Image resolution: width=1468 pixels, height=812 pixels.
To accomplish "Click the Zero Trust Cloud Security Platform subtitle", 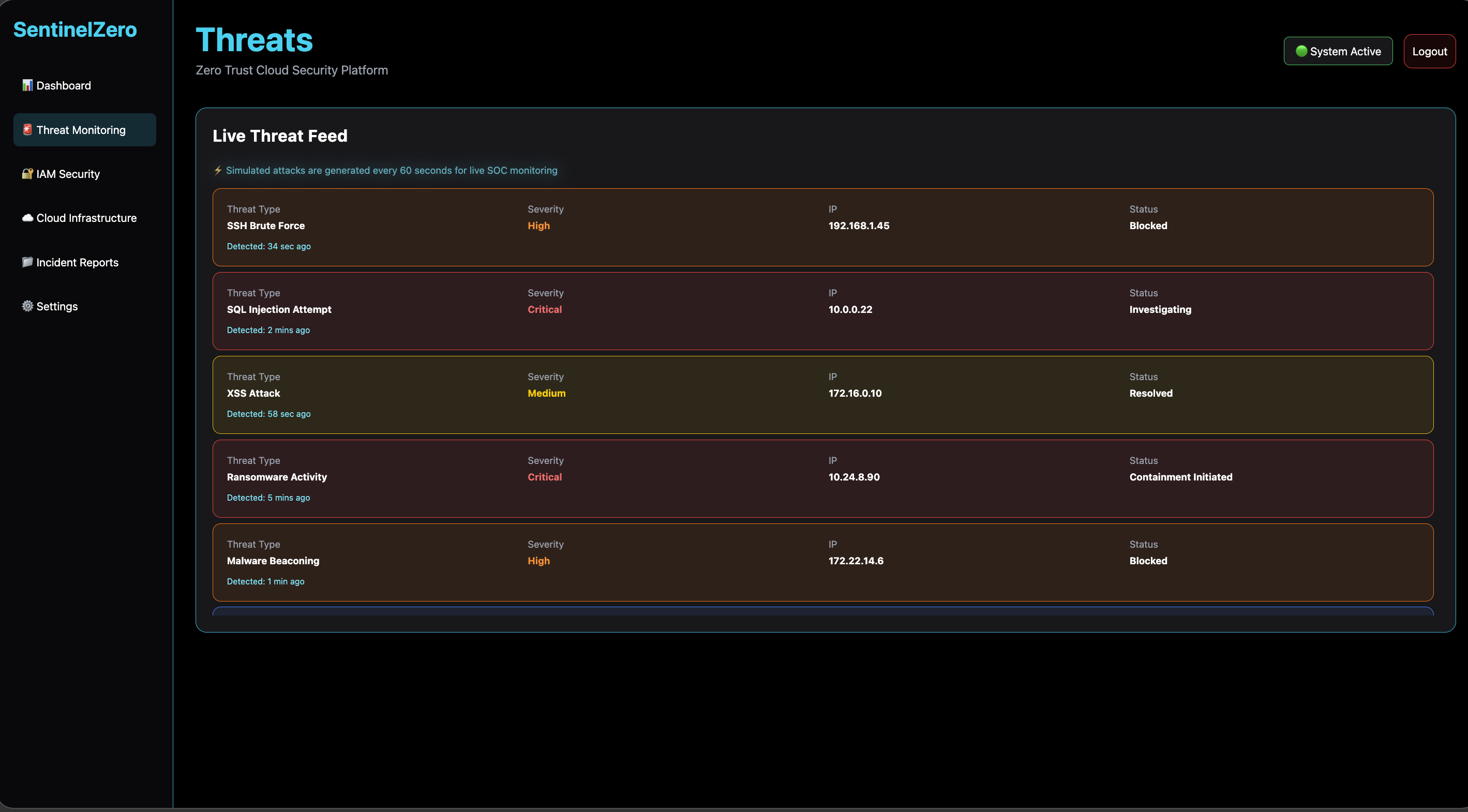I will (x=292, y=70).
